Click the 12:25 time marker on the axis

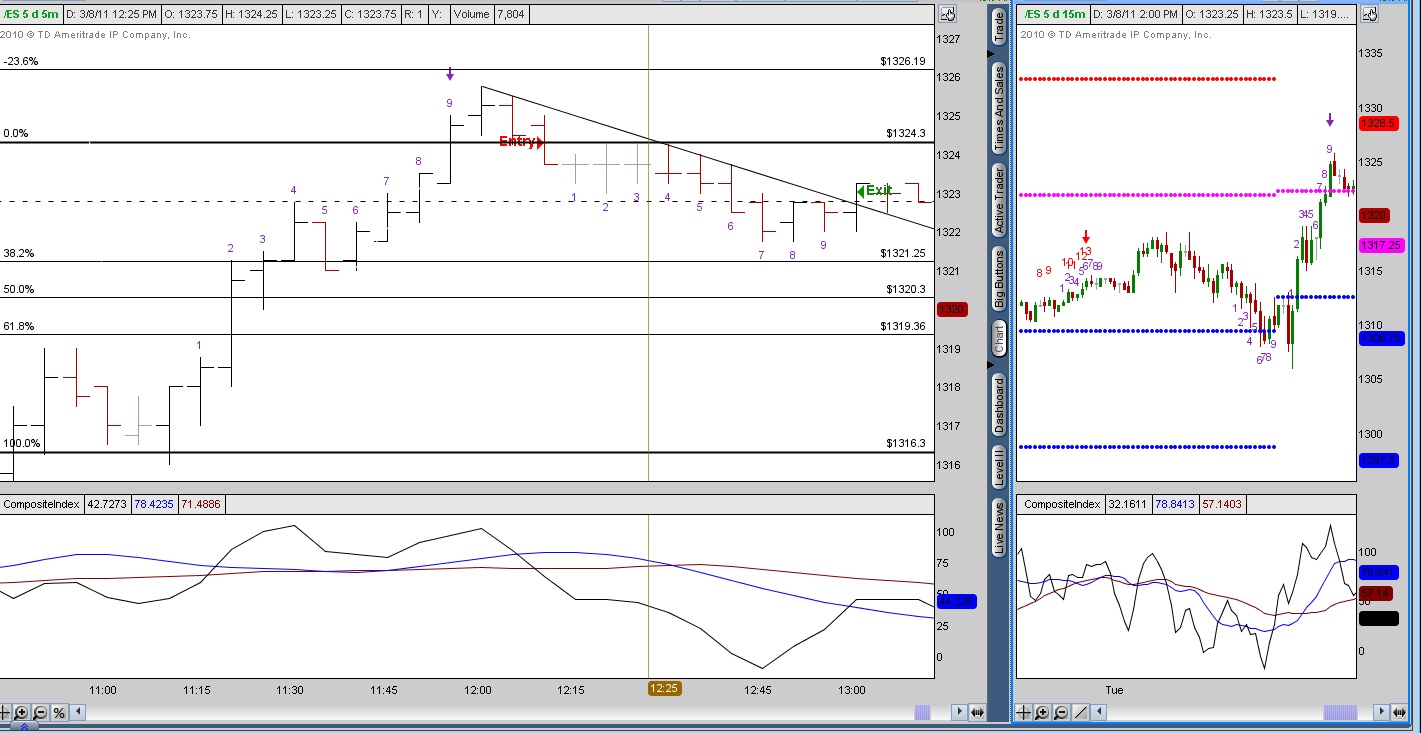664,689
